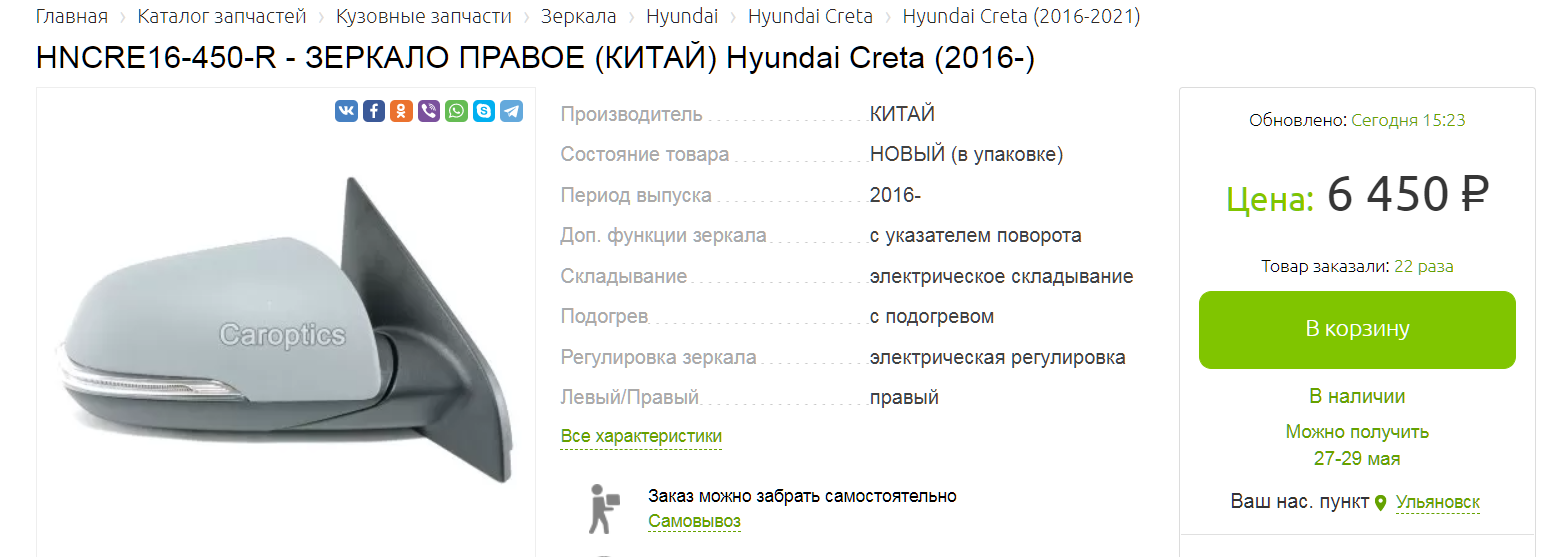Screen dimensions: 1568x557
Task: Open Hyundai breadcrumb link
Action: 682,16
